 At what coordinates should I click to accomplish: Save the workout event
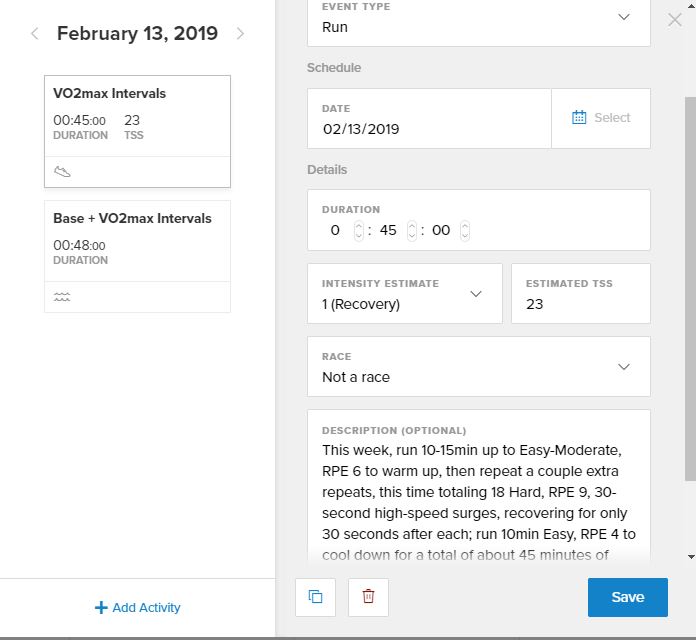point(627,597)
